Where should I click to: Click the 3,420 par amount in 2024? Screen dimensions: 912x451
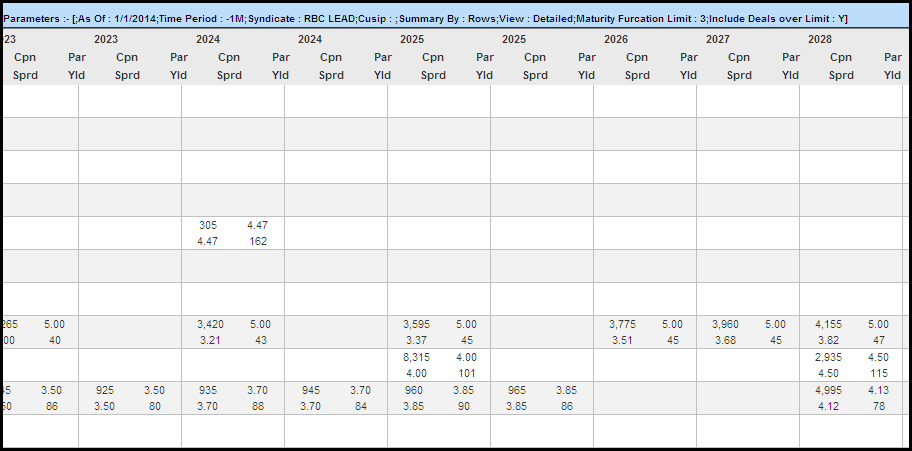pos(211,324)
